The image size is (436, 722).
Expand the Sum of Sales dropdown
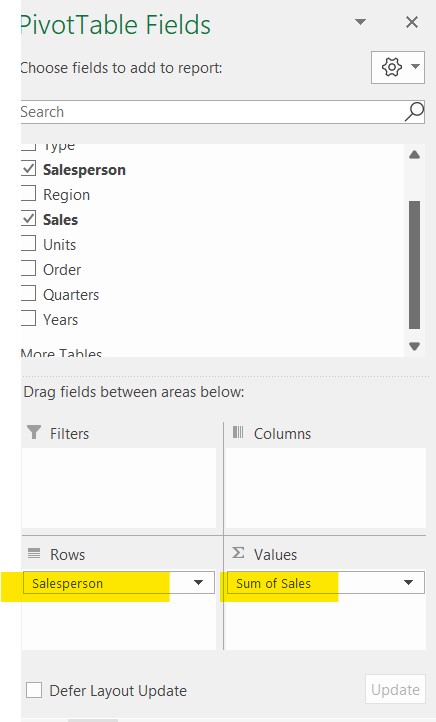[x=408, y=582]
